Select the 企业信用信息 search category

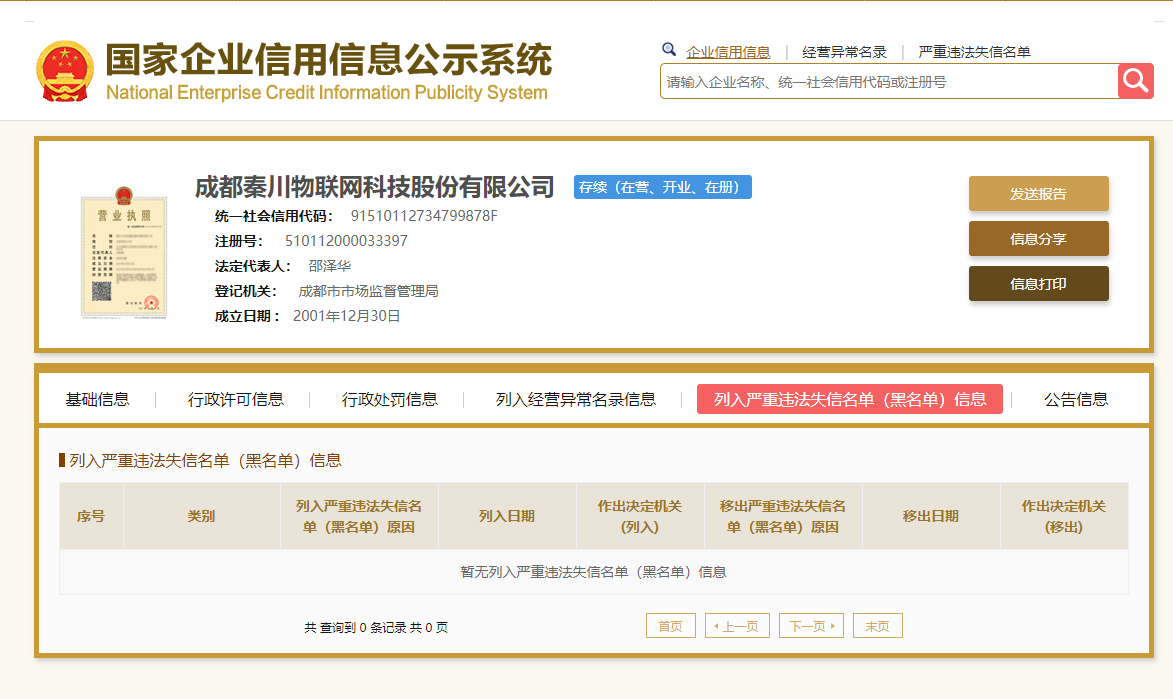tap(728, 52)
